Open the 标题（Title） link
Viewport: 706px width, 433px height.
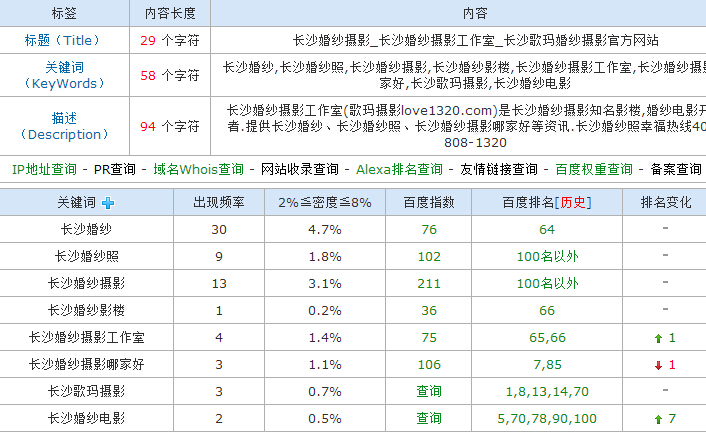[x=65, y=41]
